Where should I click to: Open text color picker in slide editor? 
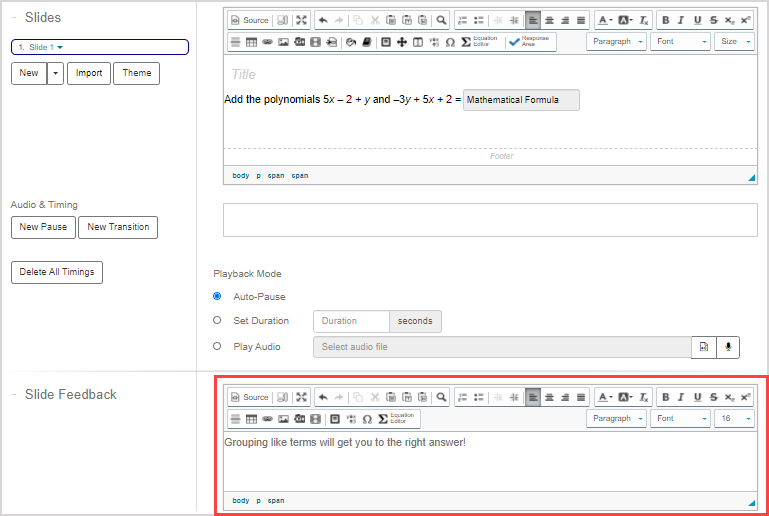(605, 20)
